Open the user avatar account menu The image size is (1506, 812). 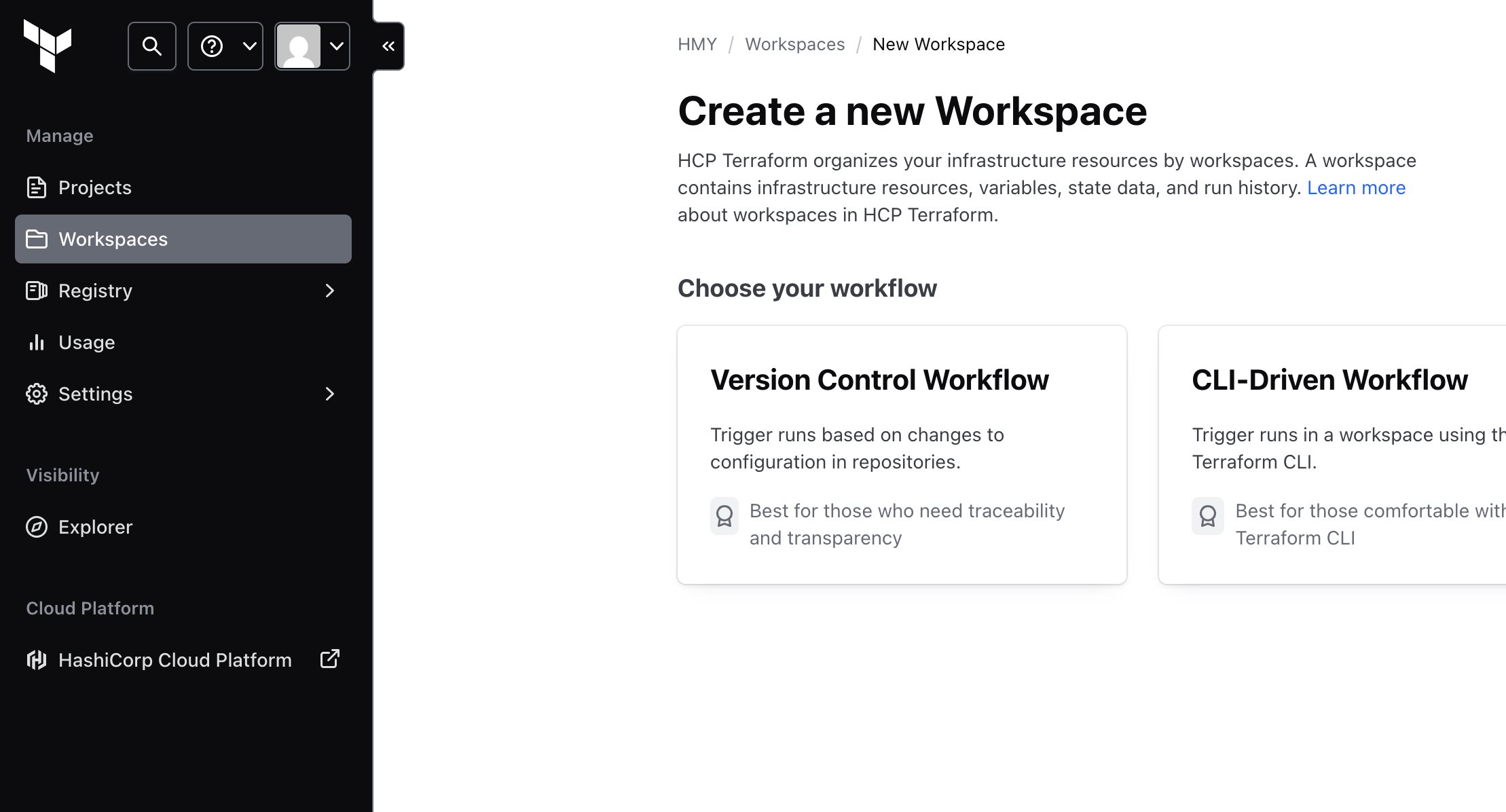[312, 46]
